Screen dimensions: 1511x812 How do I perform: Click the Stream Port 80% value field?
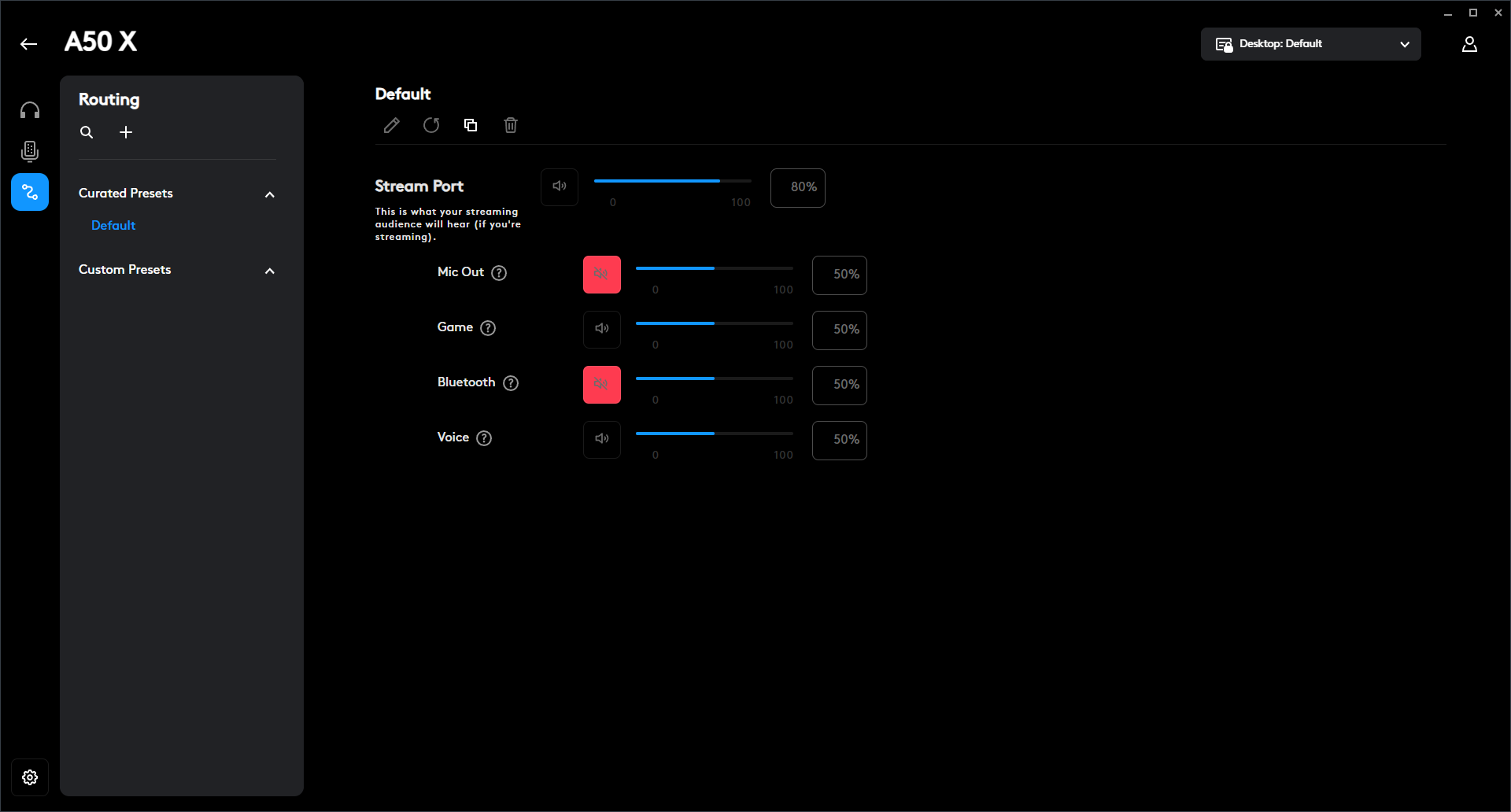pyautogui.click(x=797, y=188)
